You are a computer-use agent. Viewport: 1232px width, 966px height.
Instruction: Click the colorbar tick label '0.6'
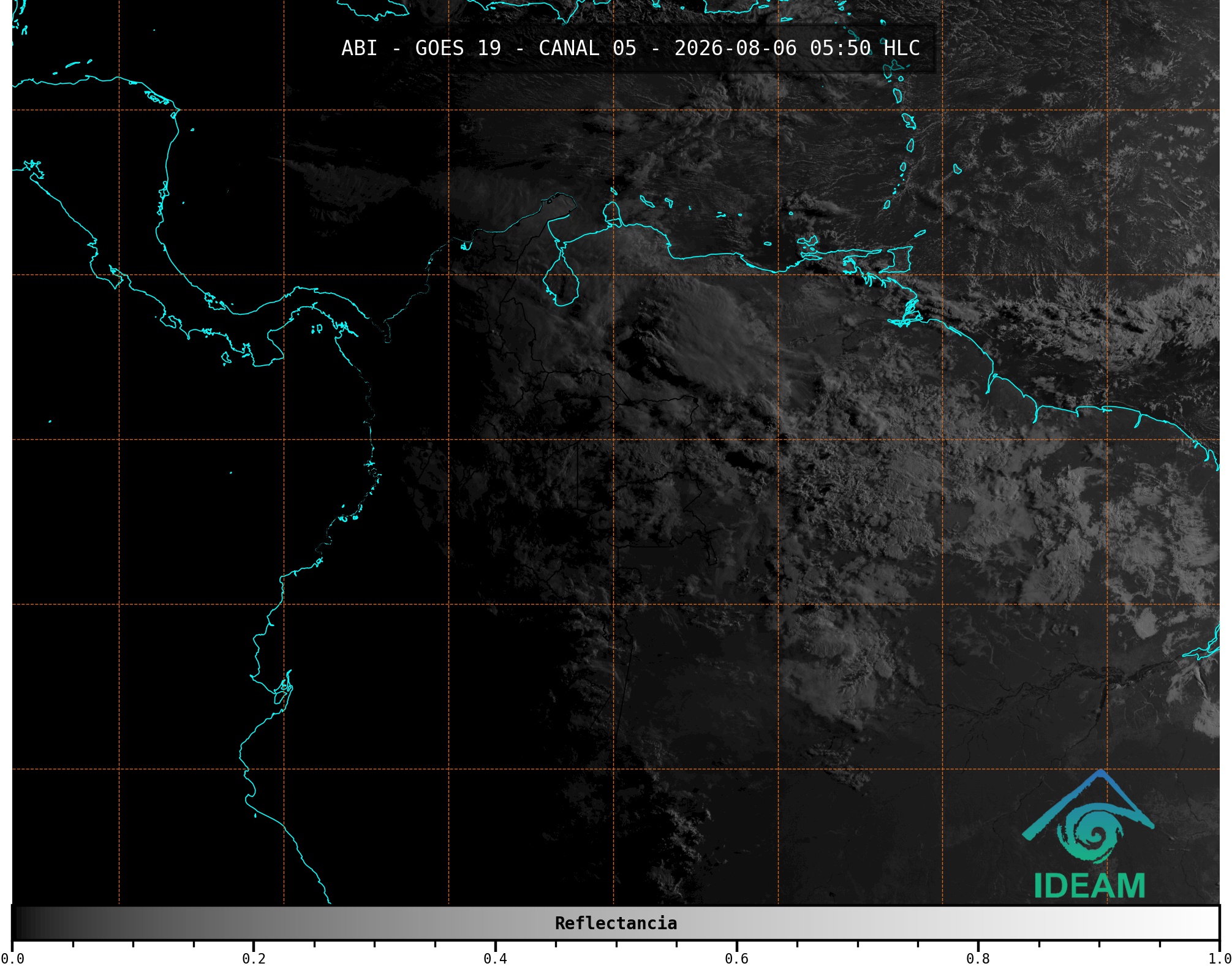pos(736,959)
